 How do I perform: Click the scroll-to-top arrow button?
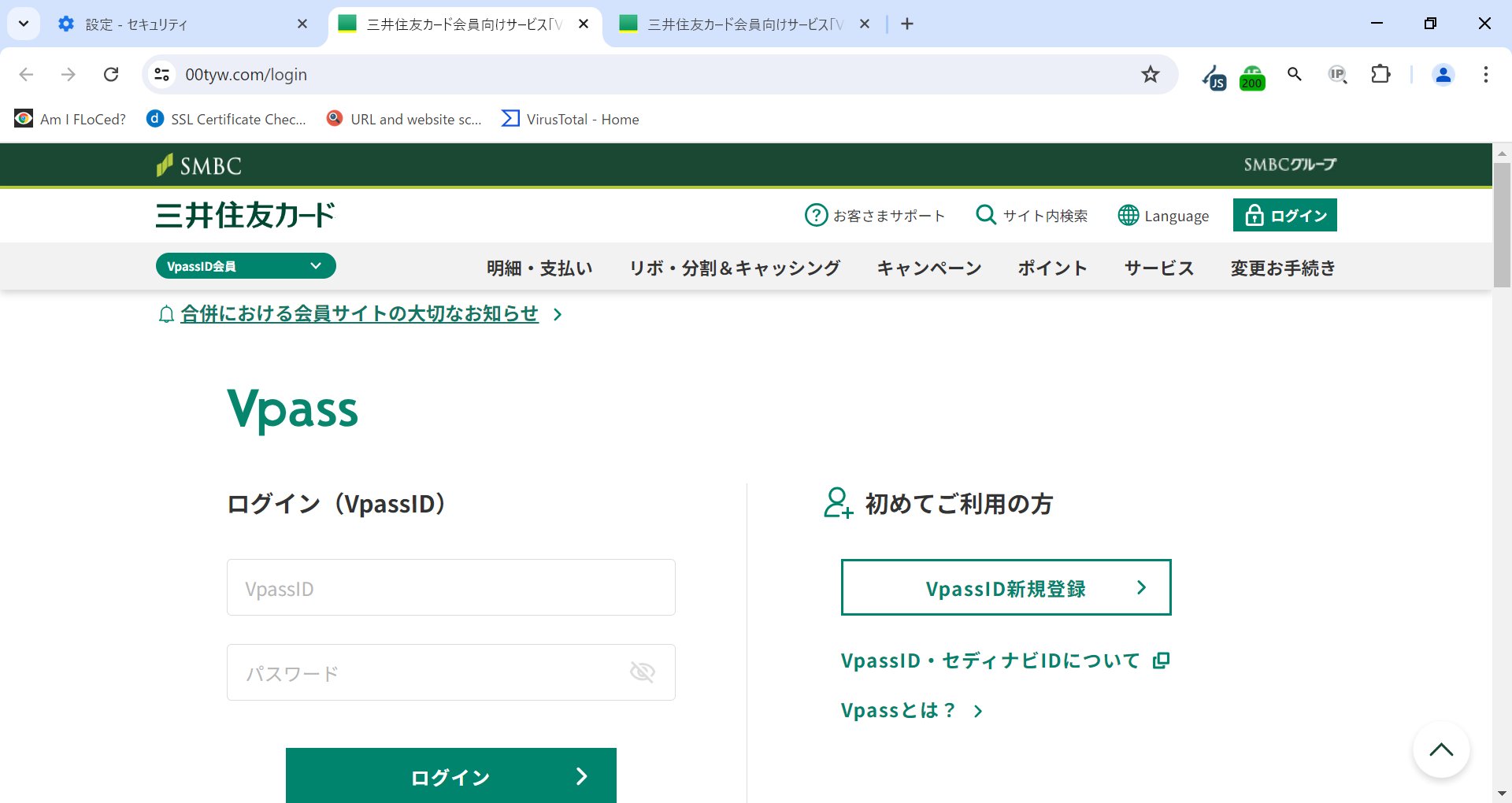tap(1441, 749)
